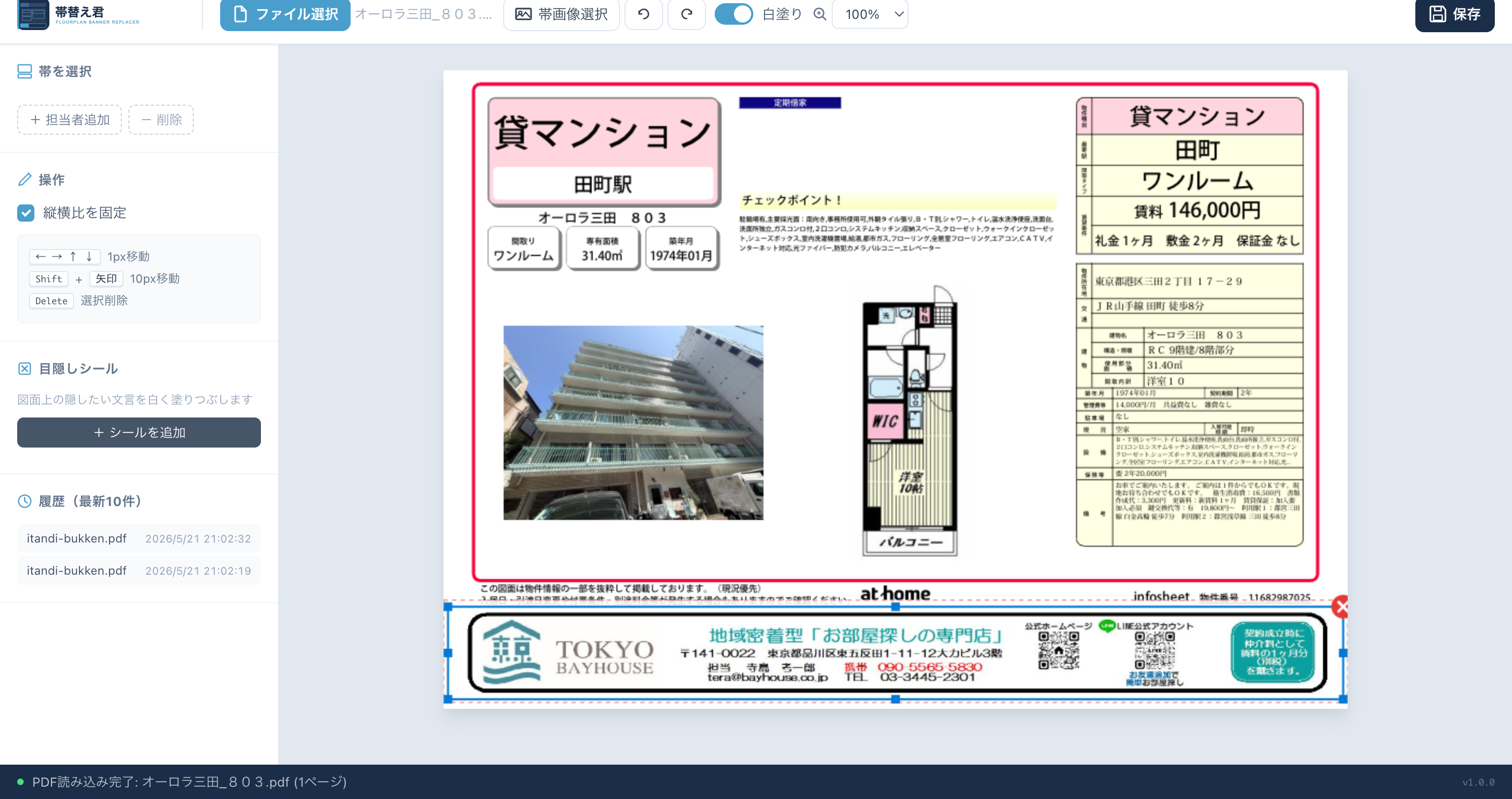Viewport: 1512px width, 799px height.
Task: Click the 田町駅 station label in flyer
Action: (603, 185)
